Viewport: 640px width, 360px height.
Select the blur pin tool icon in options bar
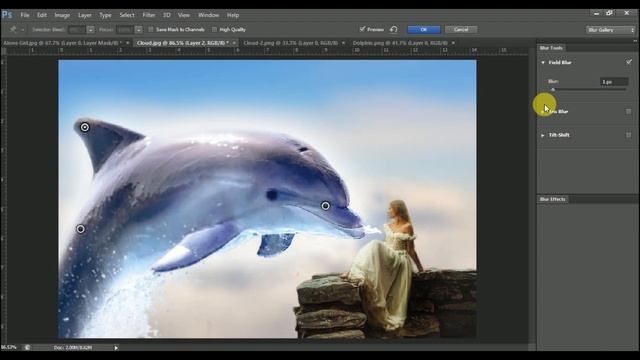point(13,29)
